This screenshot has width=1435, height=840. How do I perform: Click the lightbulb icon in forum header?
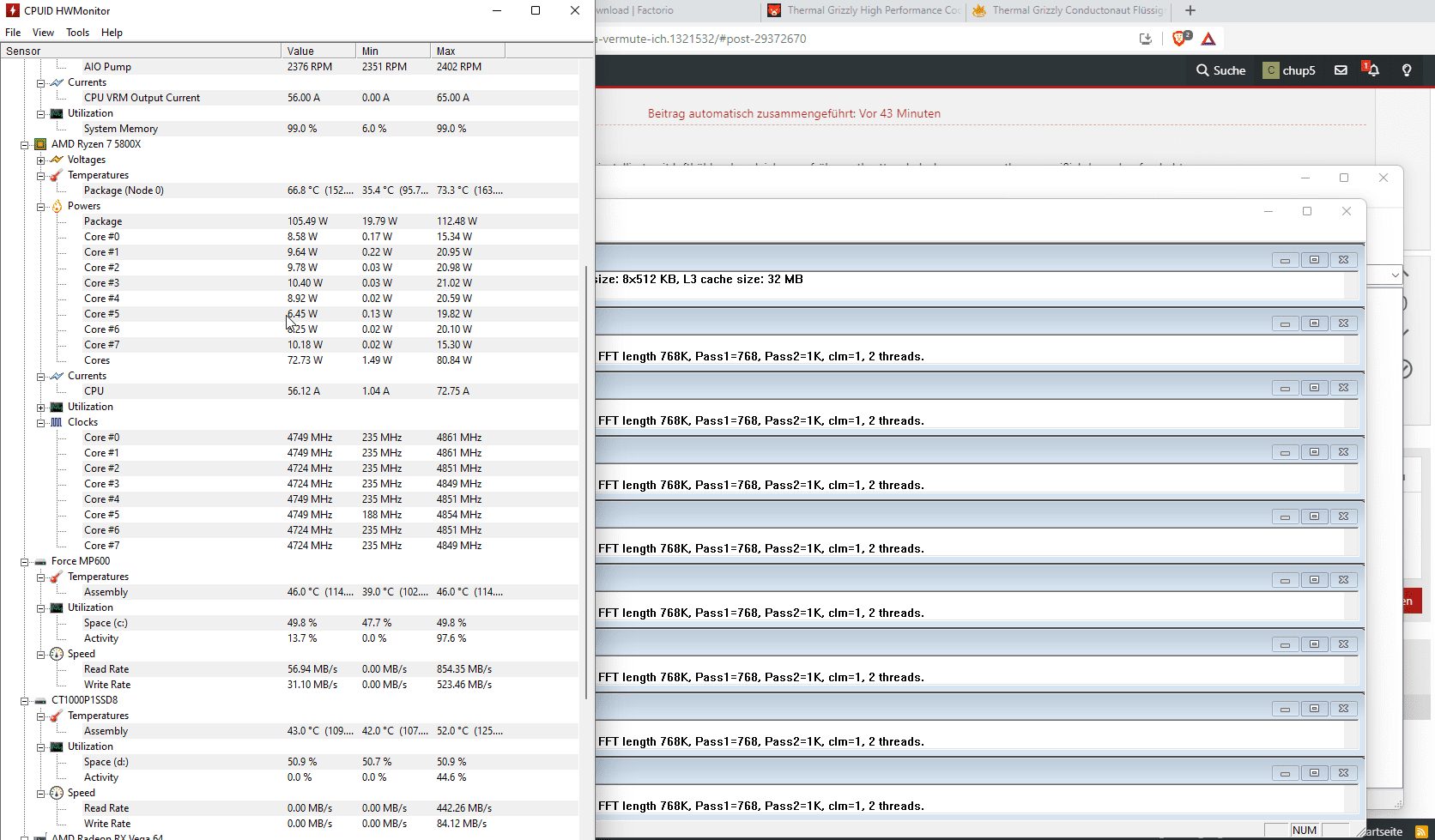pos(1407,70)
